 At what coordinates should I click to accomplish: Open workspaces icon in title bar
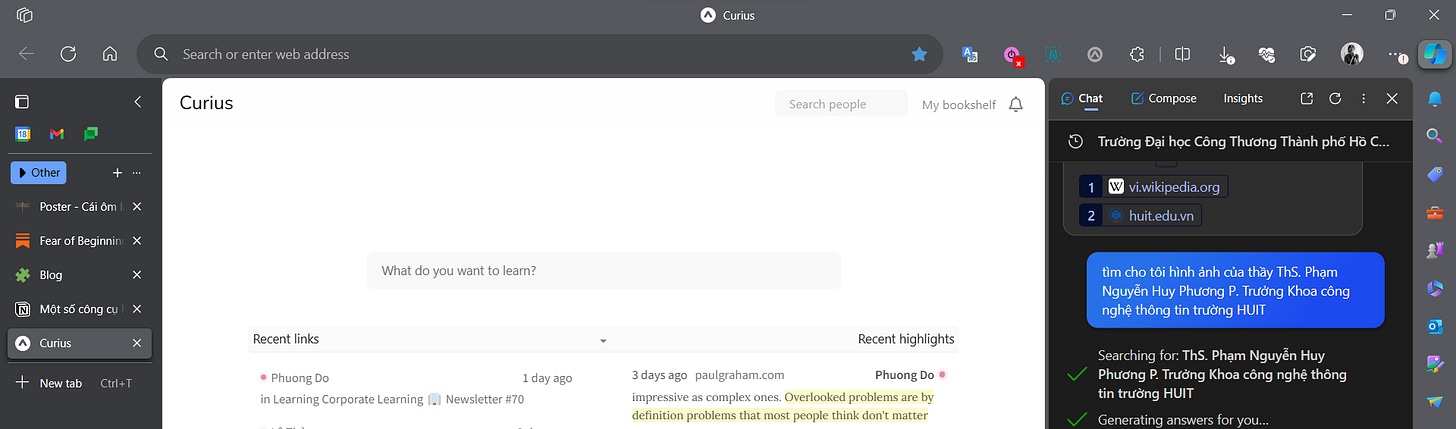(26, 15)
